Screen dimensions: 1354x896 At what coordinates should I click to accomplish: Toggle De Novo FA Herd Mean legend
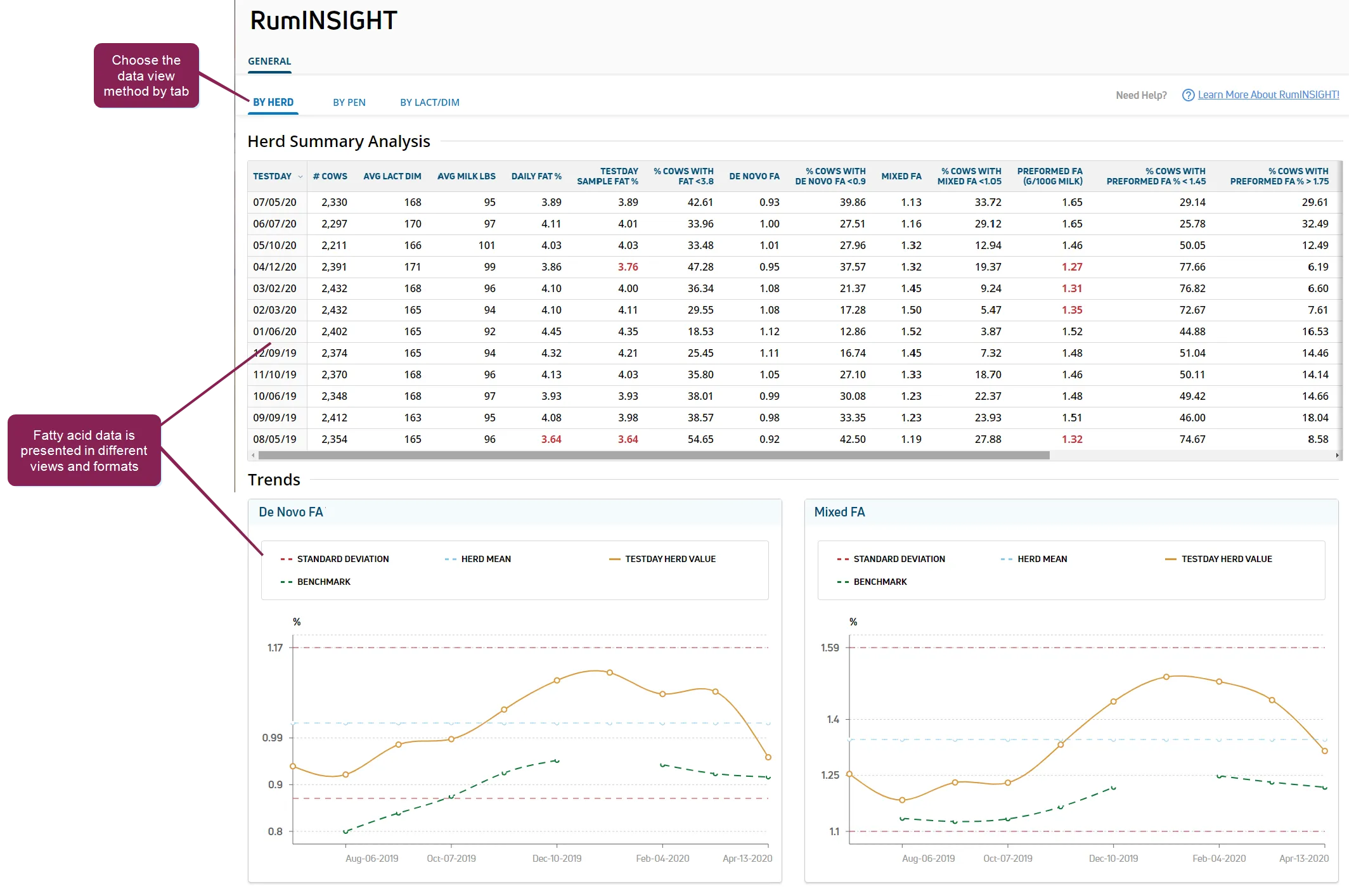[x=478, y=560]
